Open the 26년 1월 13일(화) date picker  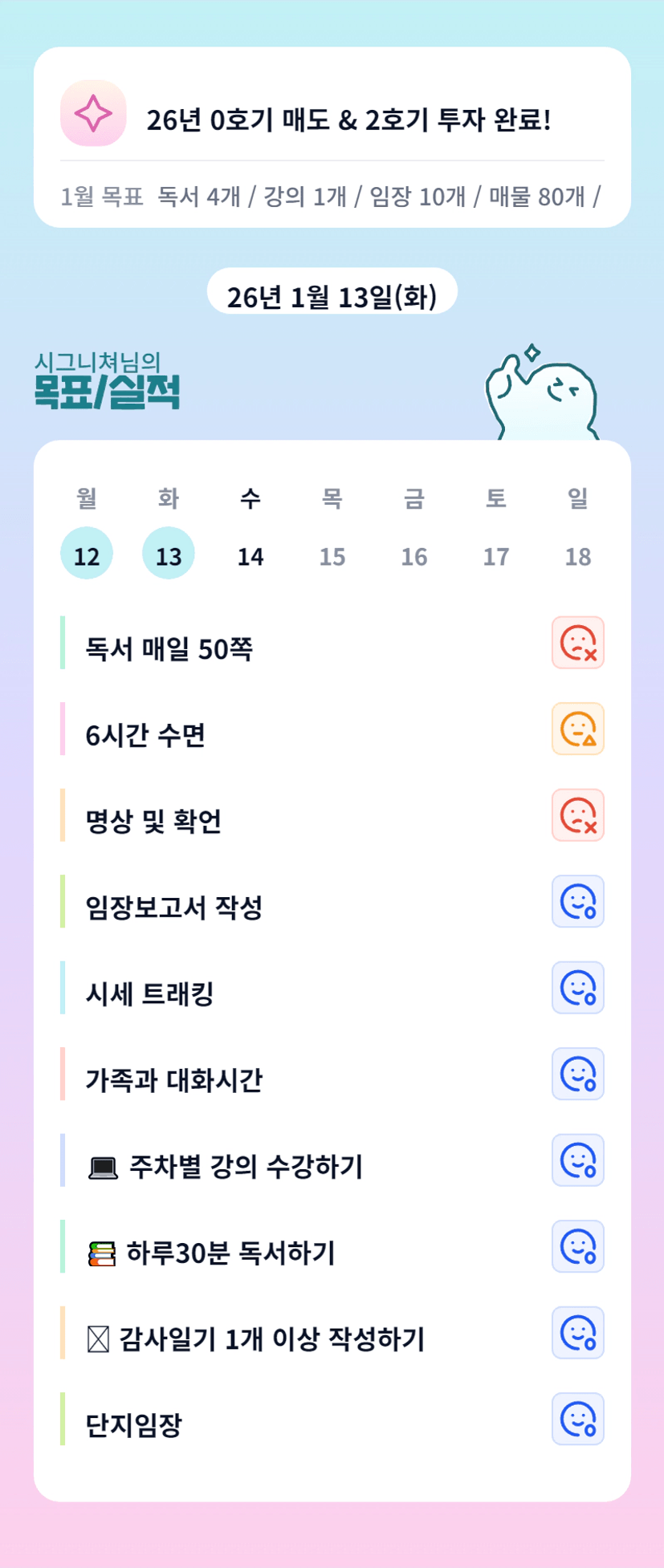(332, 295)
